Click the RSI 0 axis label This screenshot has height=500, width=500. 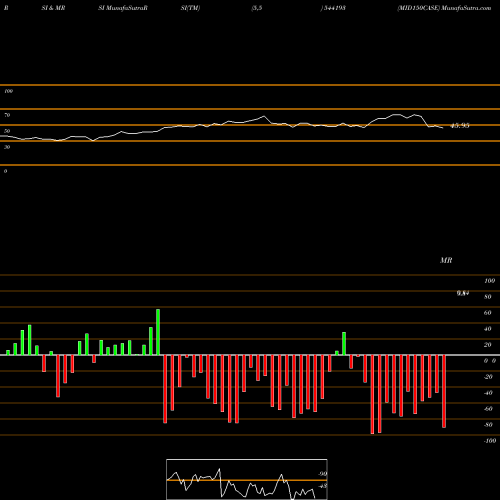(x=5, y=171)
